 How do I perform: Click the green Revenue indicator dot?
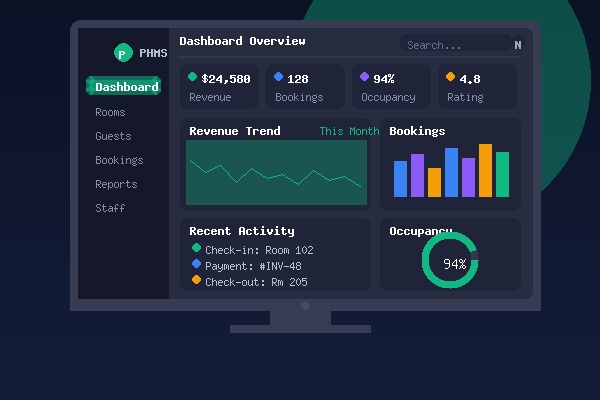point(192,77)
